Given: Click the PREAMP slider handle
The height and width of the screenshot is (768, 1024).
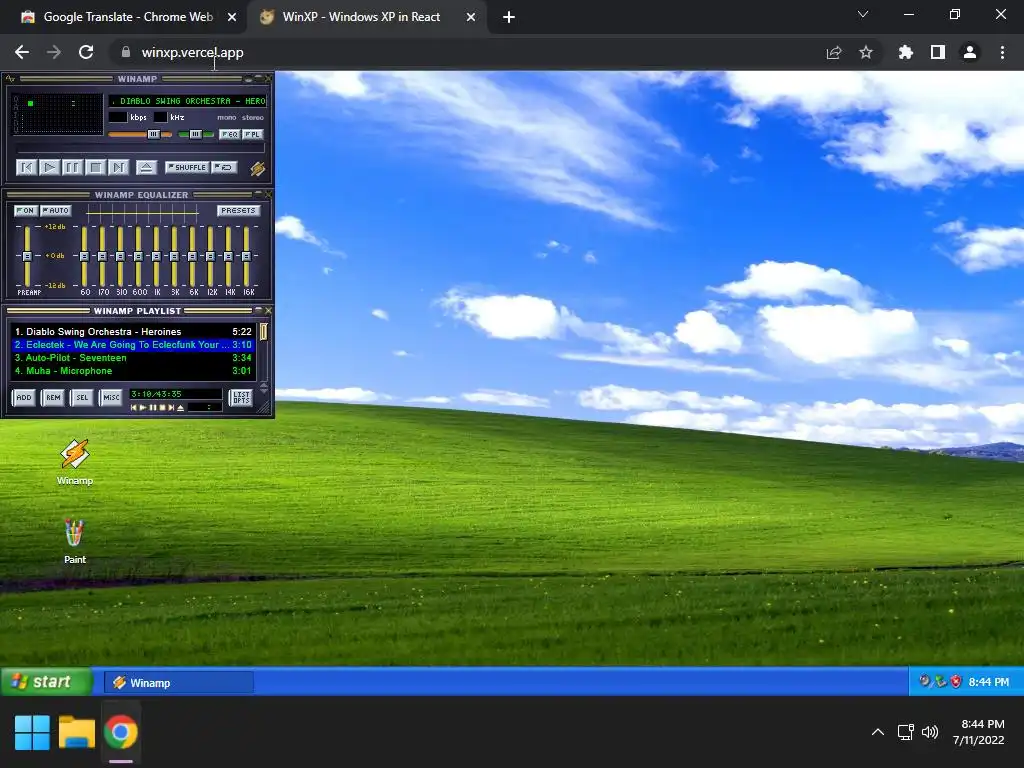Looking at the screenshot, I should pyautogui.click(x=27, y=256).
